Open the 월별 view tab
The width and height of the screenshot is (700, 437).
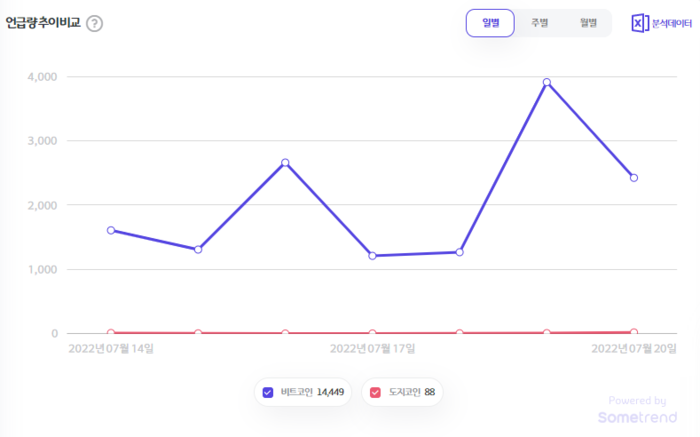587,23
